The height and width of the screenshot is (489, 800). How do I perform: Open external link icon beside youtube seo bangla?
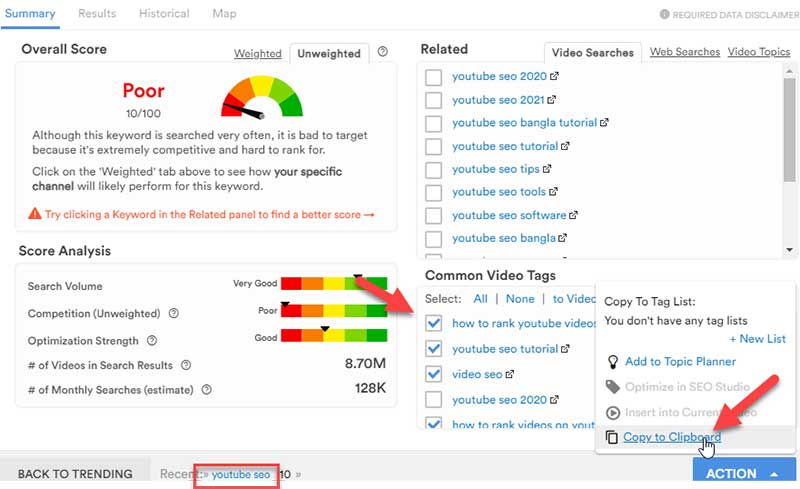click(562, 238)
